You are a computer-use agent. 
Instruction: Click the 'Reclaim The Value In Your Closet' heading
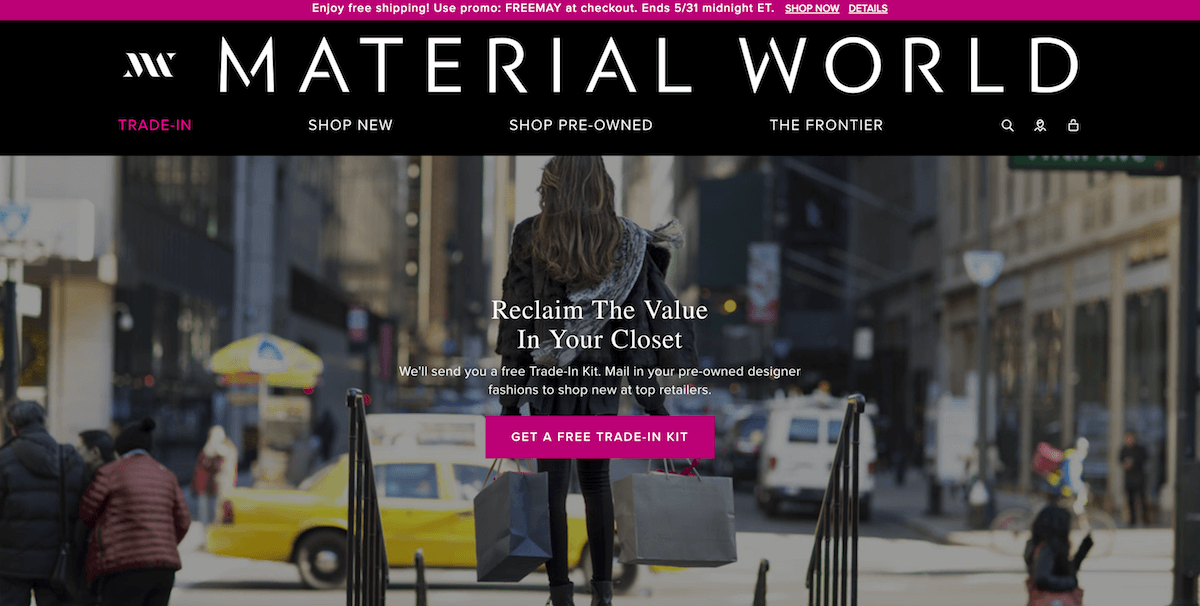tap(600, 324)
